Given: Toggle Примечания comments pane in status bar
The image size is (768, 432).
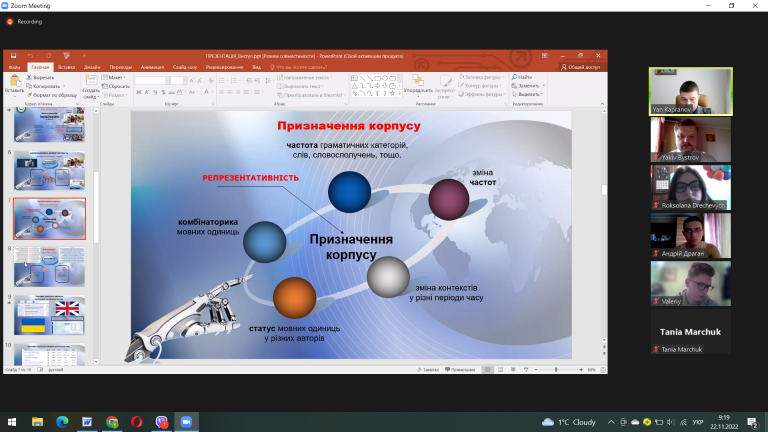Looking at the screenshot, I should click(x=460, y=370).
